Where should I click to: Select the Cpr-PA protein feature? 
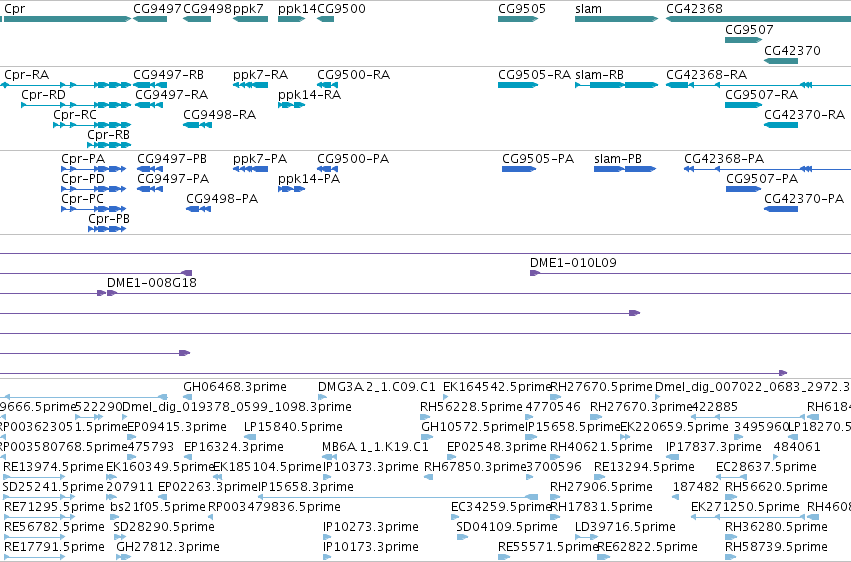point(93,169)
